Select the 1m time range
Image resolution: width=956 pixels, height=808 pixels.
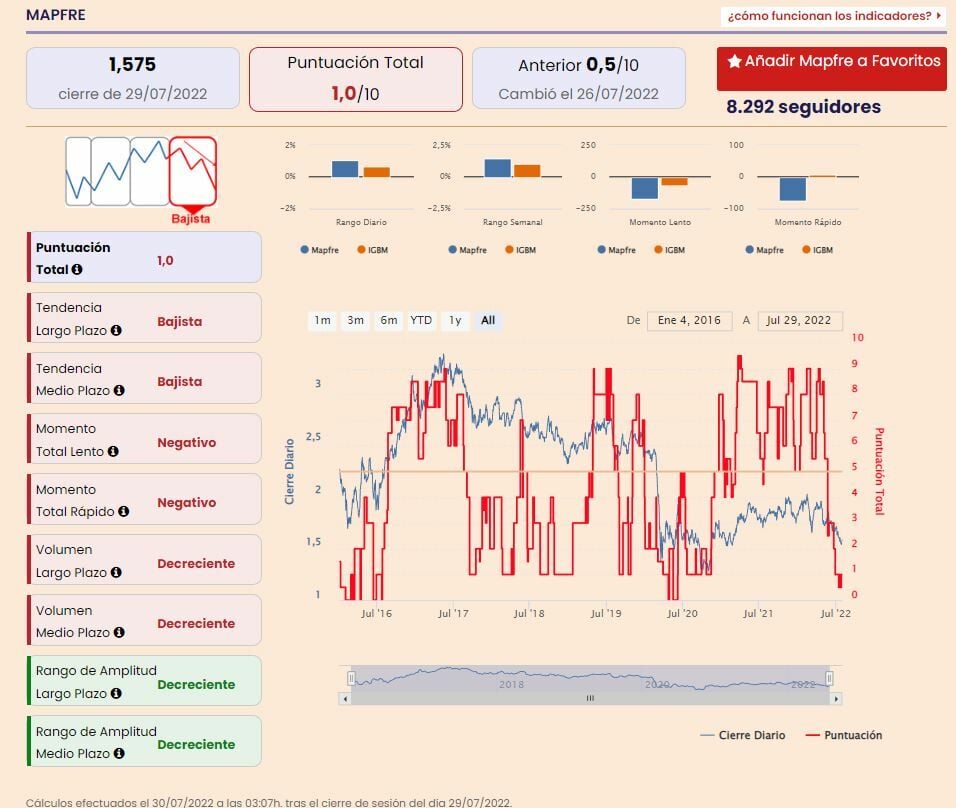point(323,321)
